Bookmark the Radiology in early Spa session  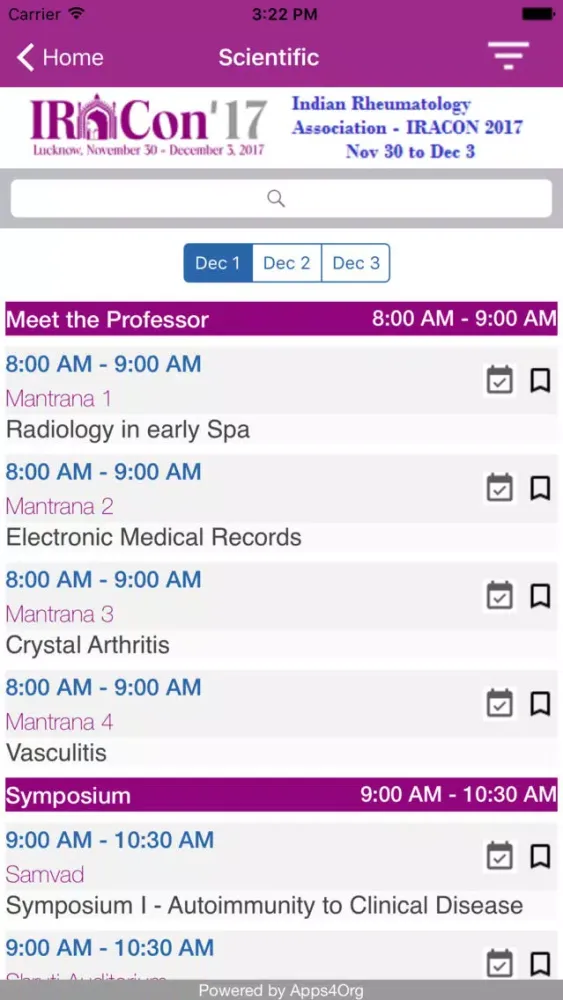click(540, 381)
